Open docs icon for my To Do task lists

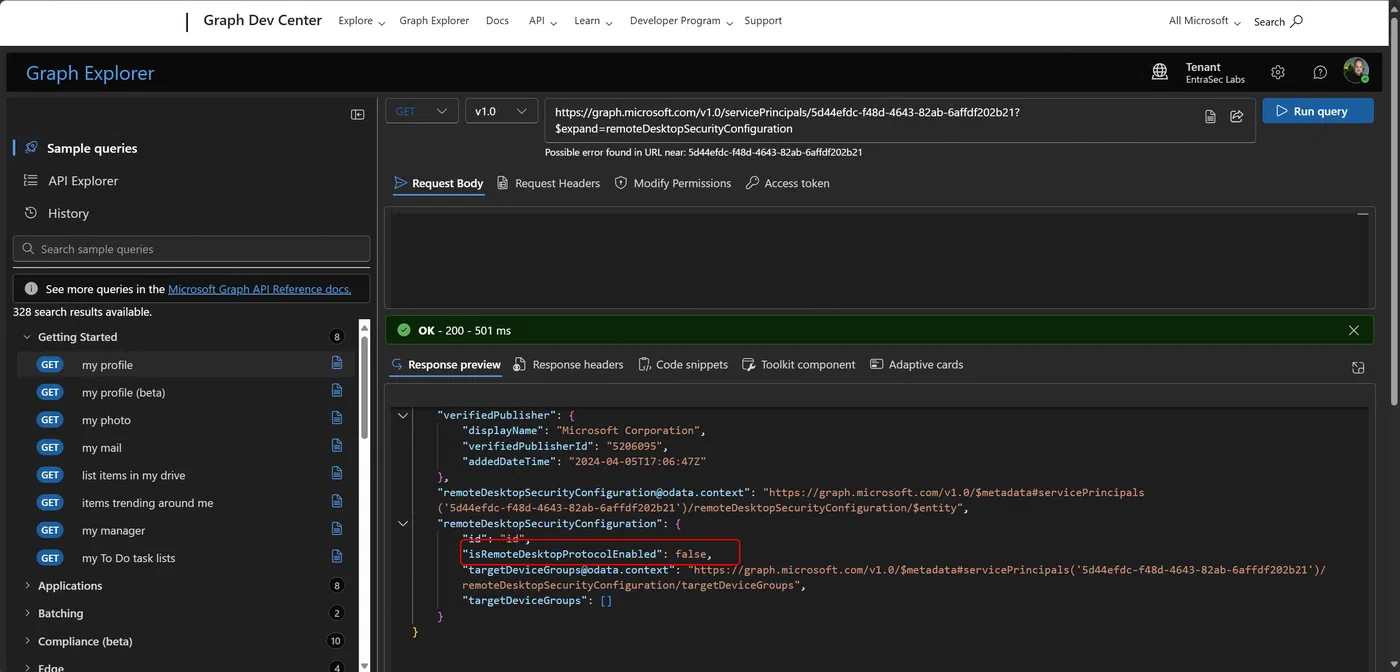[337, 557]
